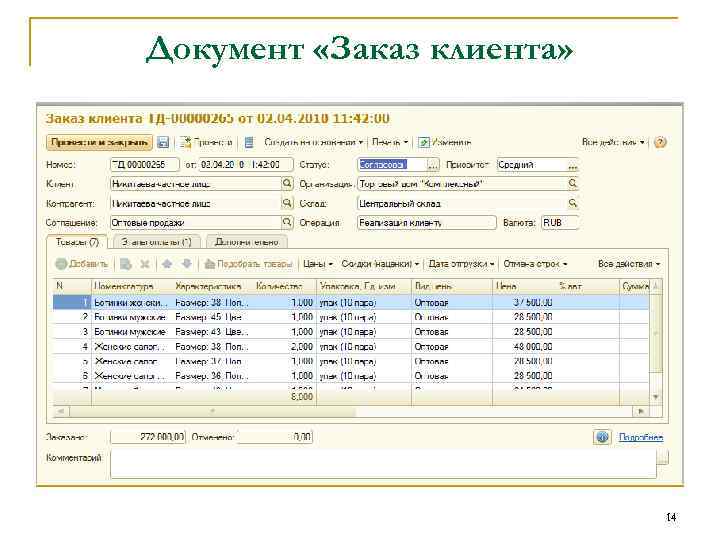Select row 1 Ботинки женские

[x=351, y=303]
